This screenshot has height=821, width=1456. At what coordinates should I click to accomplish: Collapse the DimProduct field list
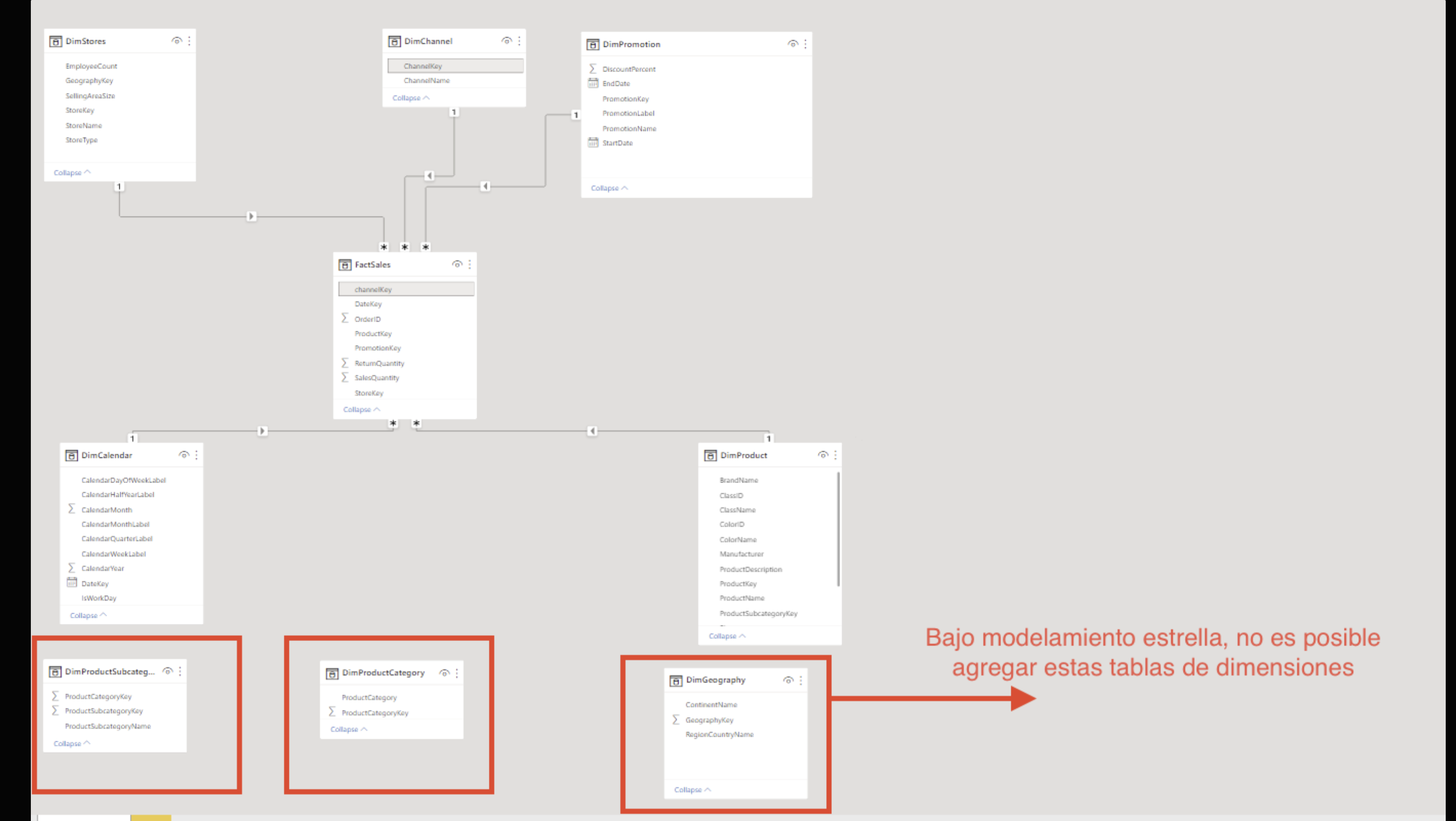point(727,635)
